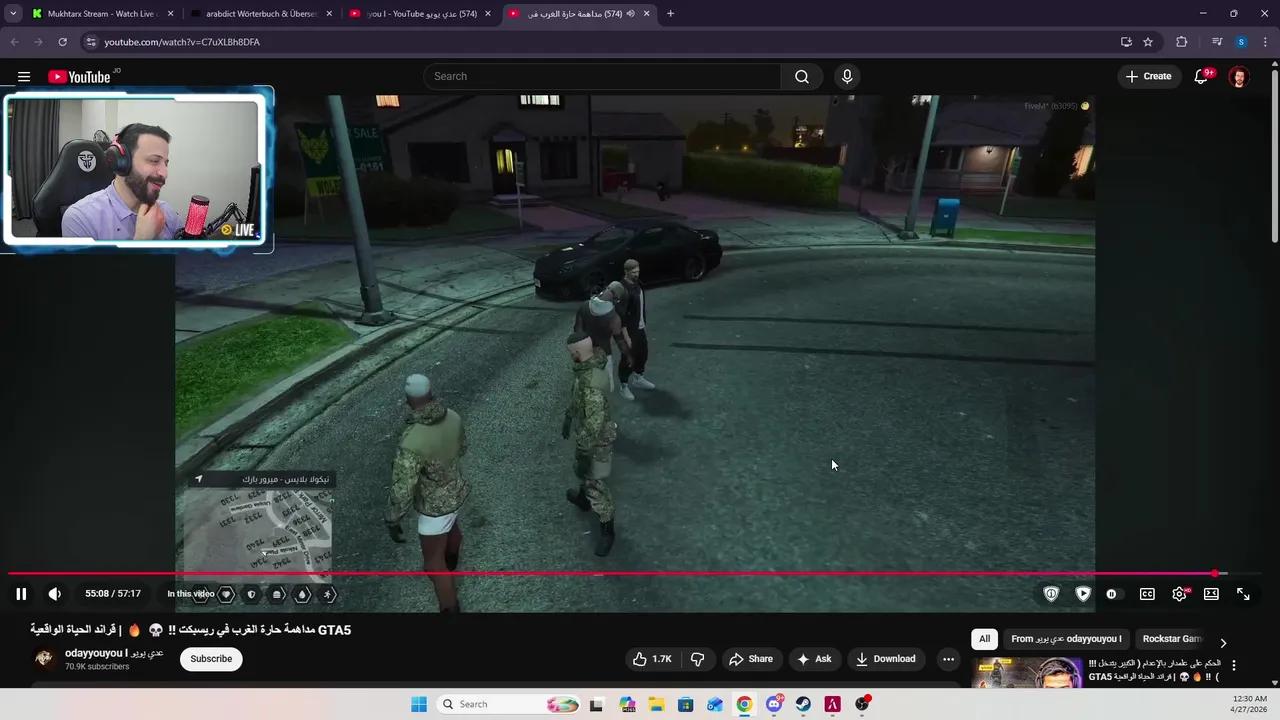Viewport: 1280px width, 720px height.
Task: Switch to Mukhtarx Stream browser tab
Action: (103, 14)
